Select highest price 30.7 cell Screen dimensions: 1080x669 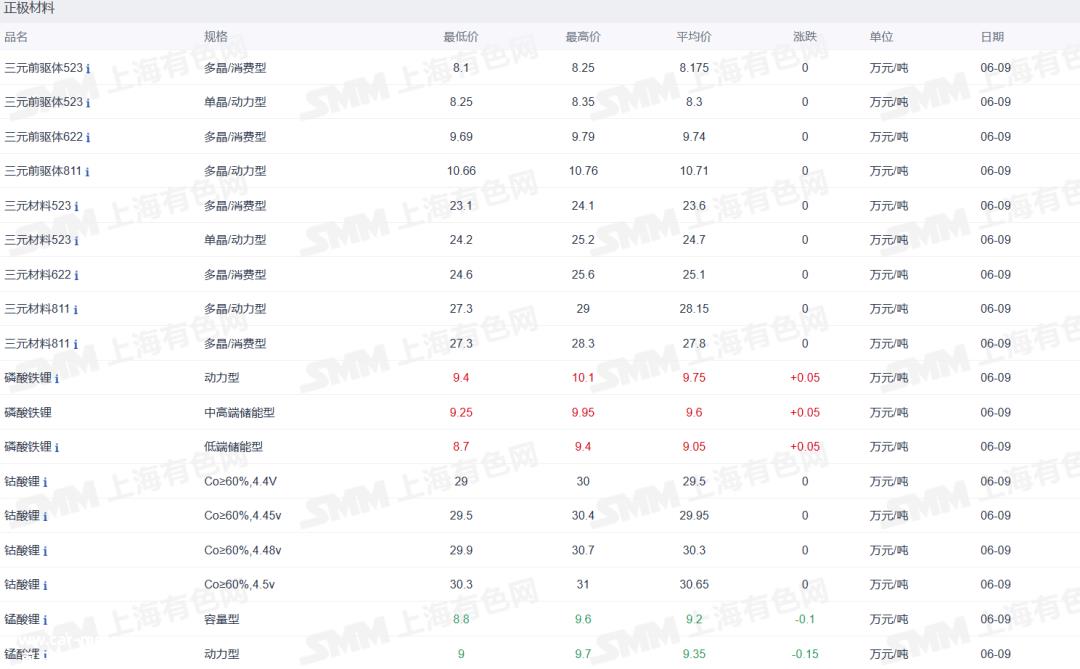(583, 550)
